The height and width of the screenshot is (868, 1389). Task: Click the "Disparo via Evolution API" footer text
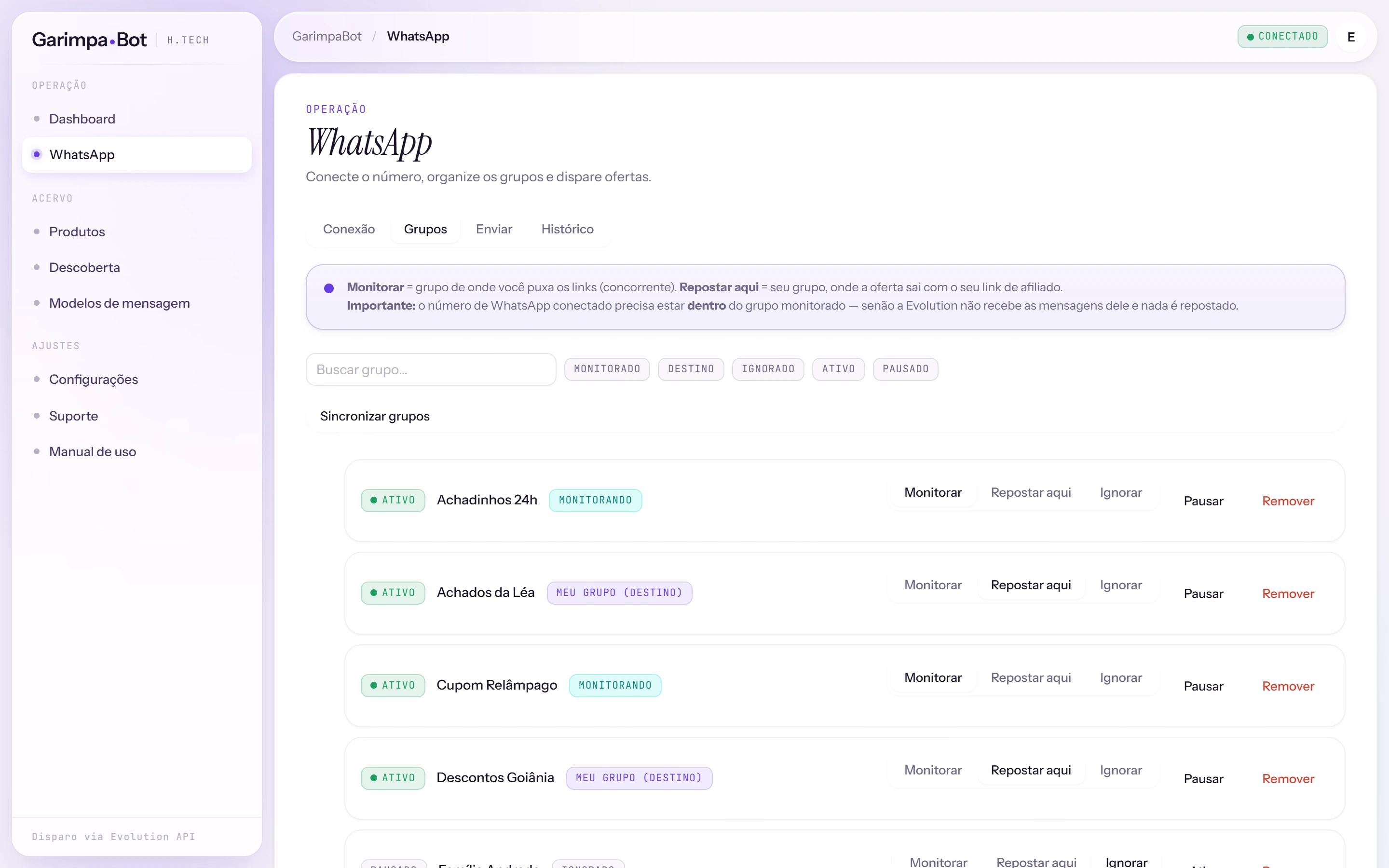[113, 837]
